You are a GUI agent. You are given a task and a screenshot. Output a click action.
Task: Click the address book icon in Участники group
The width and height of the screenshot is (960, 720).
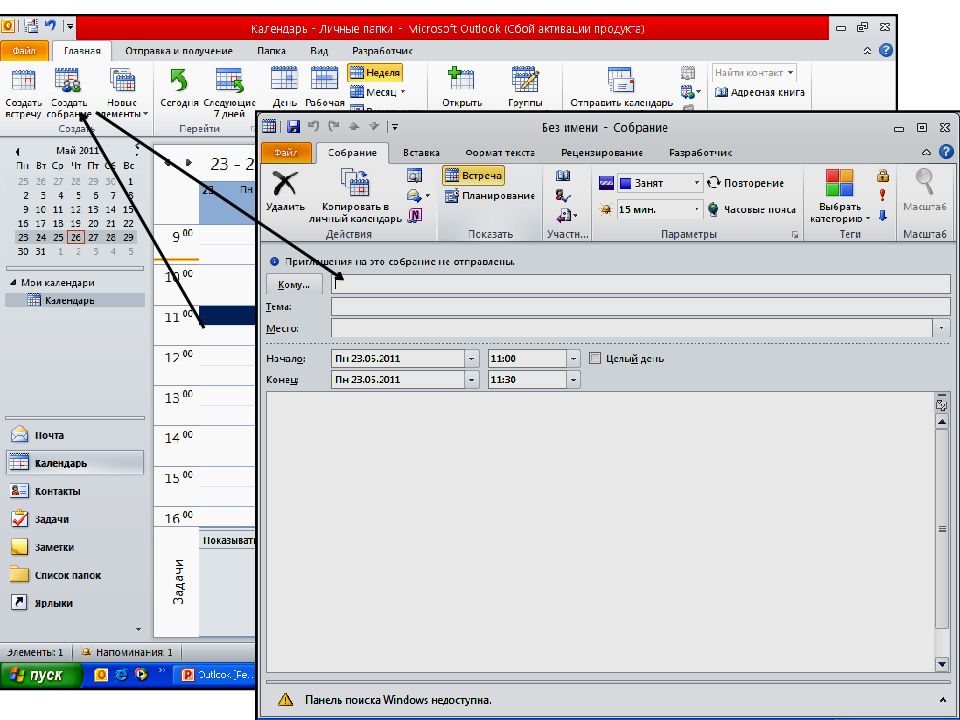click(563, 176)
